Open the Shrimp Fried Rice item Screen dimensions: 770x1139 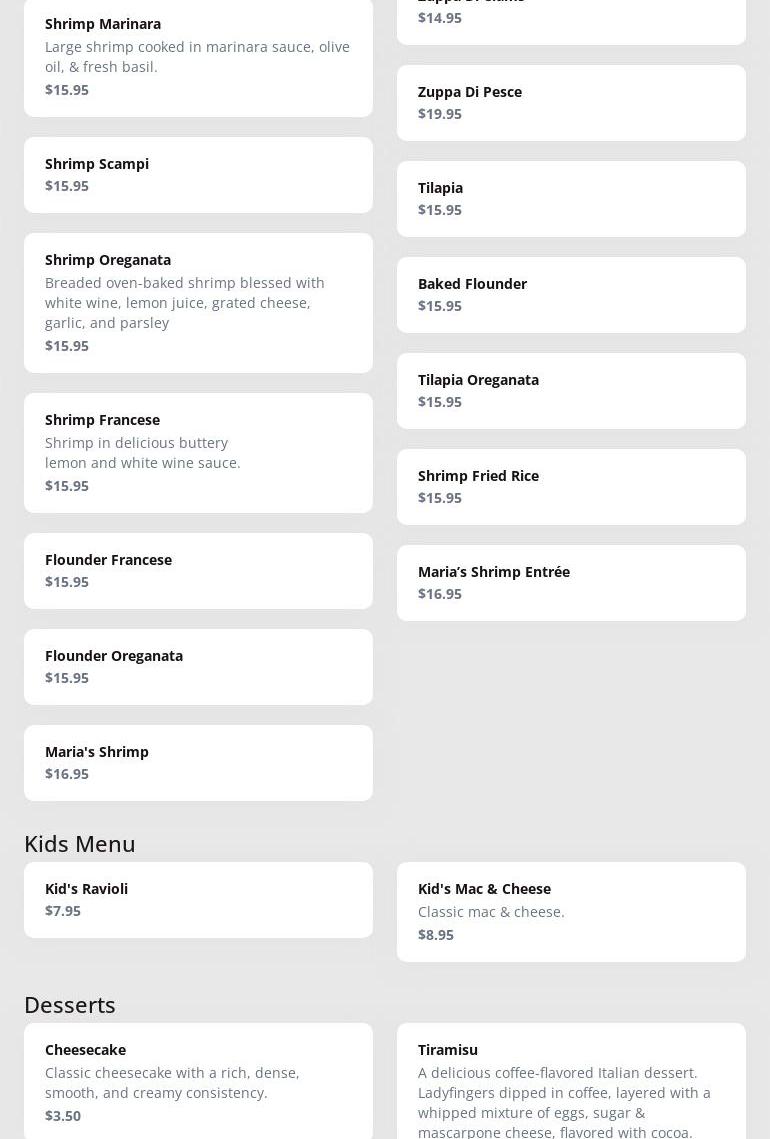(x=571, y=486)
